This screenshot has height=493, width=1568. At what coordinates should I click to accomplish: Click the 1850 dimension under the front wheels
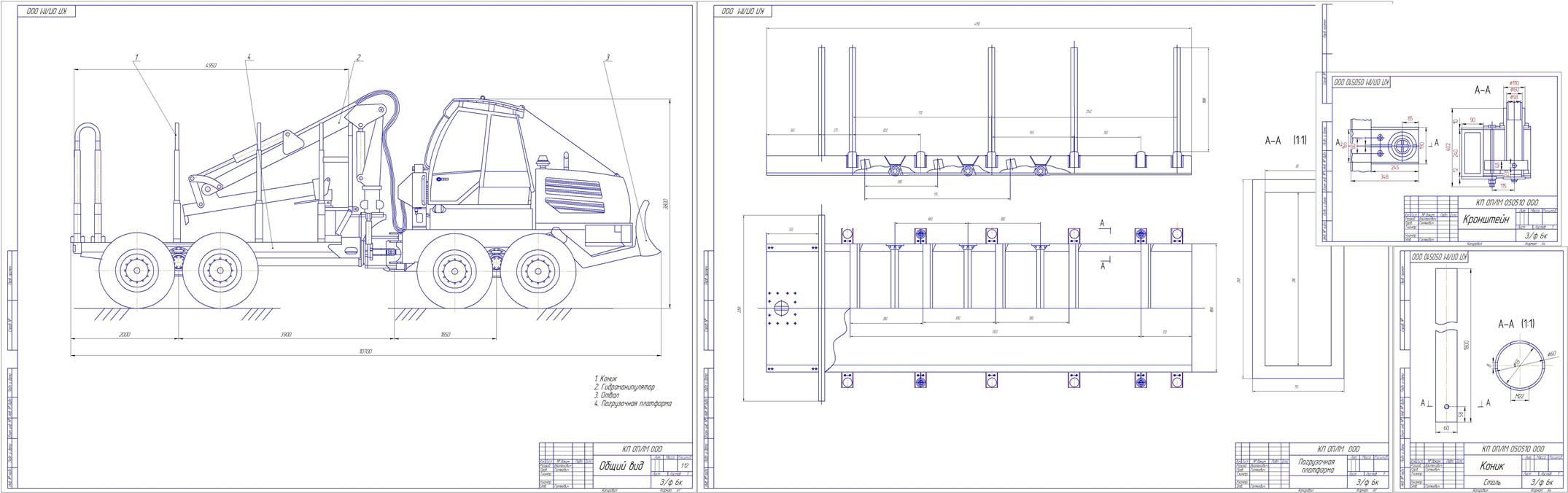pyautogui.click(x=446, y=335)
